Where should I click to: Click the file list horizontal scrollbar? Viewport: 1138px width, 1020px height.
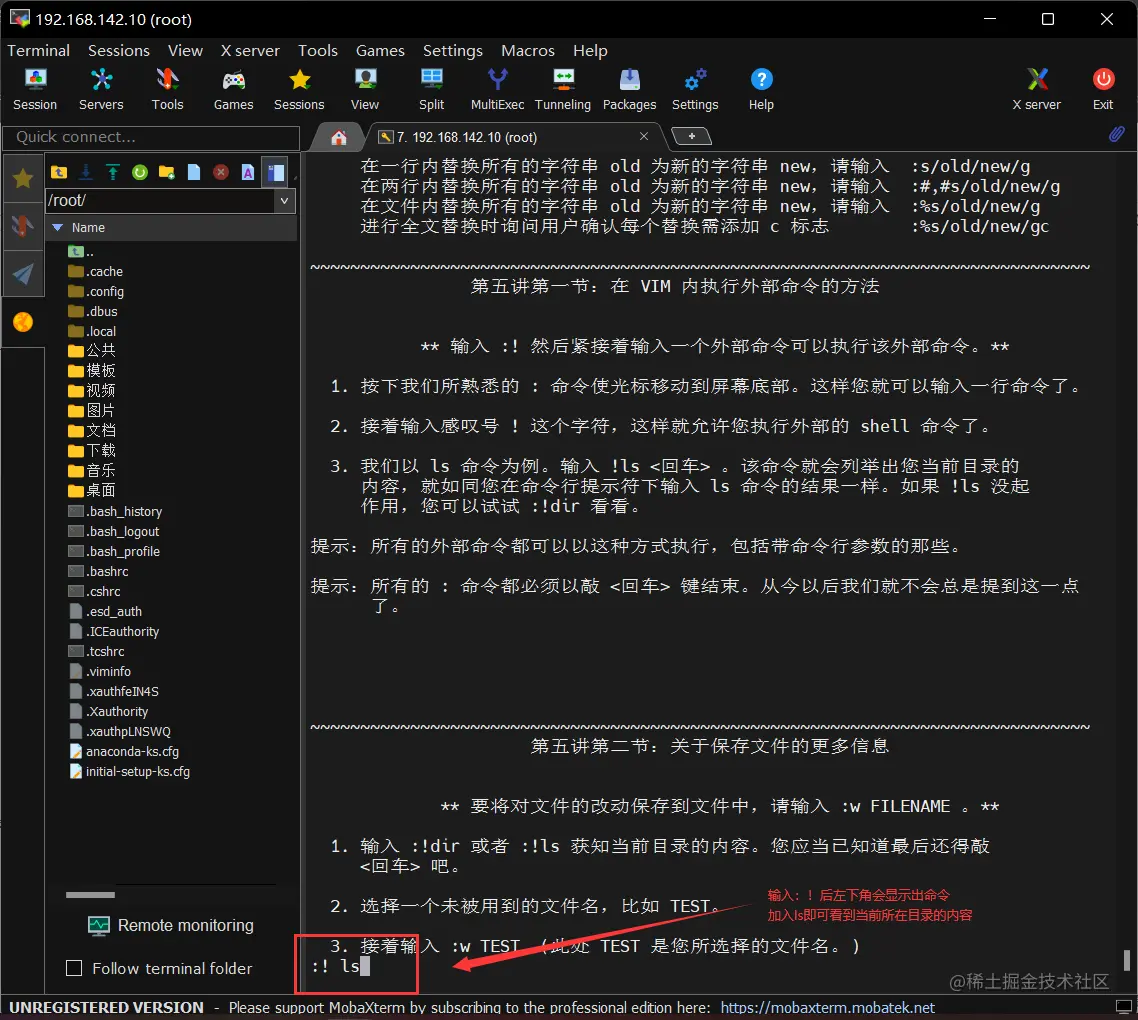[91, 894]
